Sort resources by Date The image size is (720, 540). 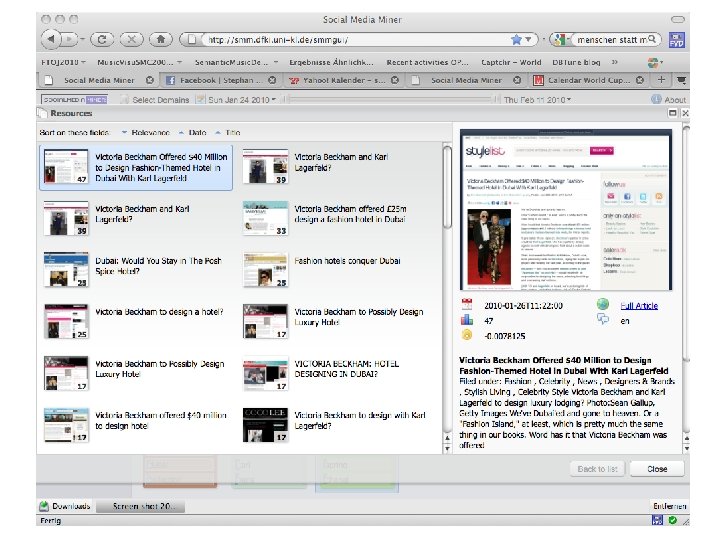click(x=192, y=133)
